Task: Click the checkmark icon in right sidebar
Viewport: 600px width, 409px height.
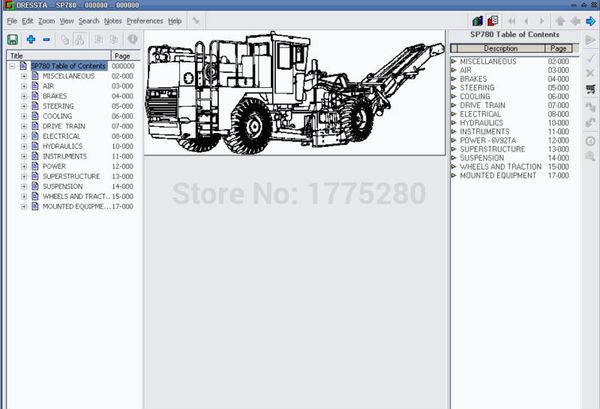Action: click(x=590, y=58)
